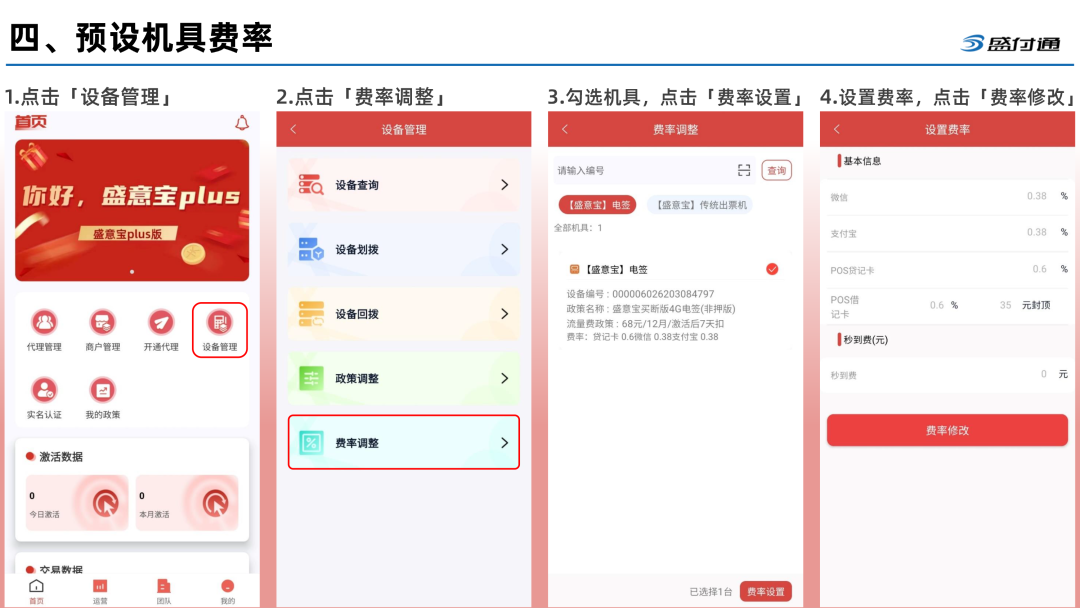This screenshot has width=1080, height=608.
Task: Expand 设备回拨 row chevron
Action: click(505, 314)
